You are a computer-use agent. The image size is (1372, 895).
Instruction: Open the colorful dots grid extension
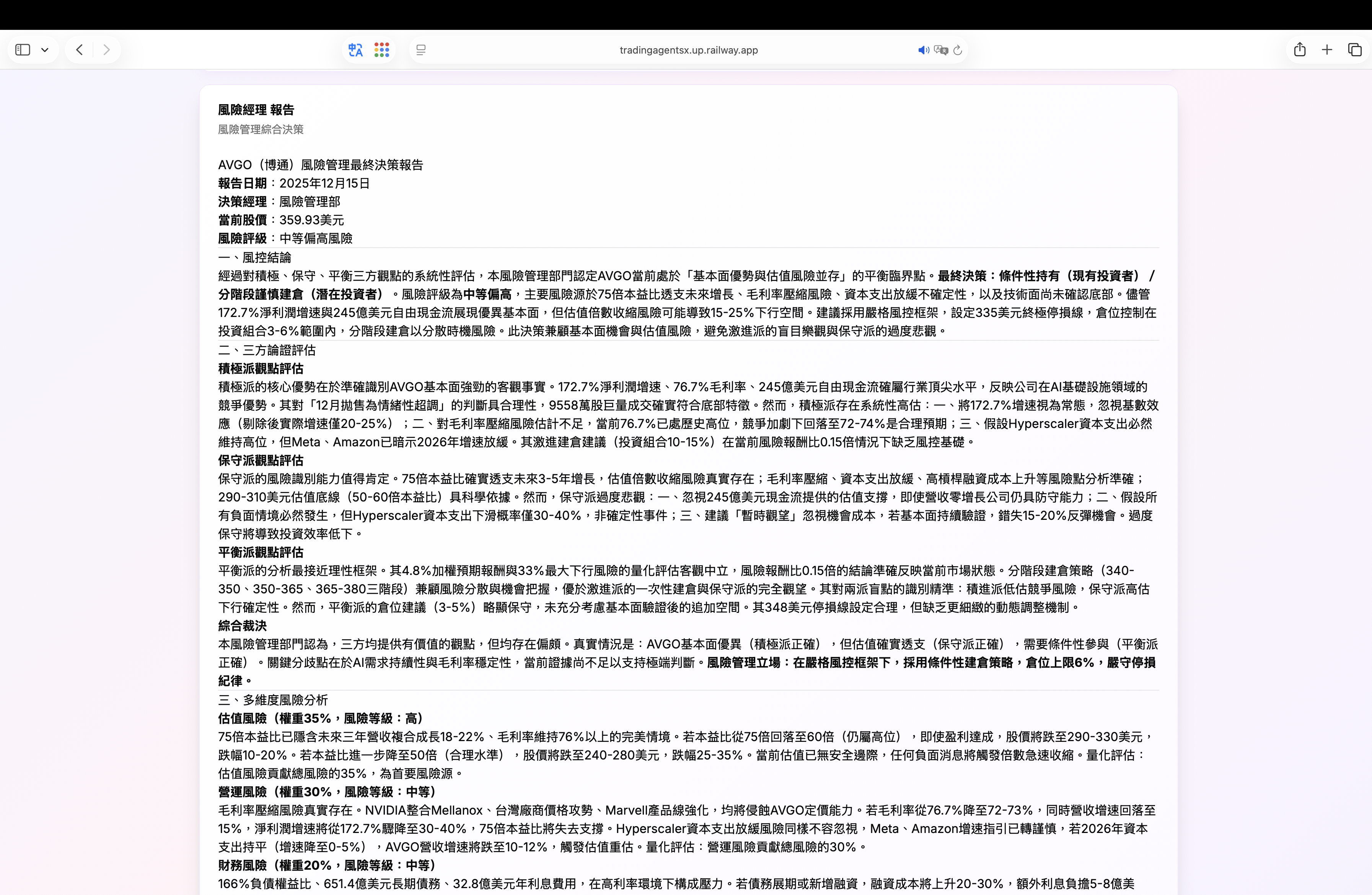tap(381, 50)
